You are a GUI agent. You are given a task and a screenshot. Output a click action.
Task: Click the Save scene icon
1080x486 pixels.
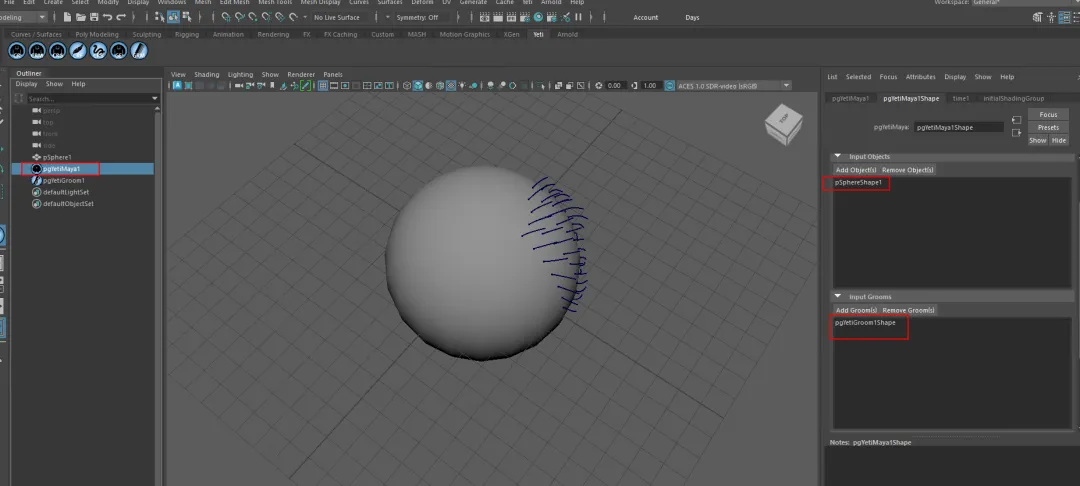[94, 17]
